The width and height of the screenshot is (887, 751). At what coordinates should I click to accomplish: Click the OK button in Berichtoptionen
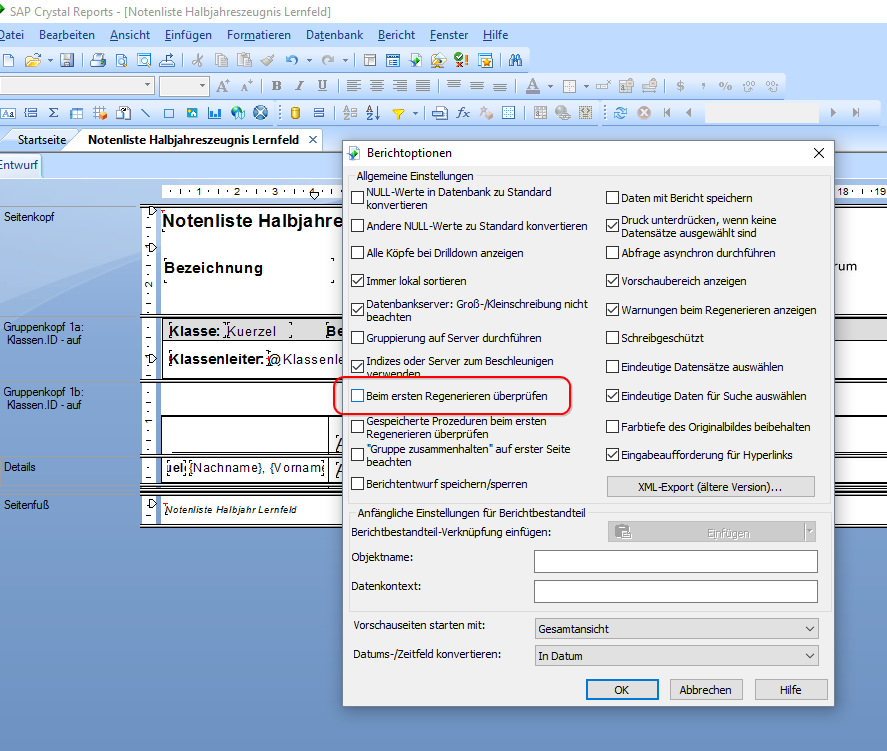click(622, 690)
